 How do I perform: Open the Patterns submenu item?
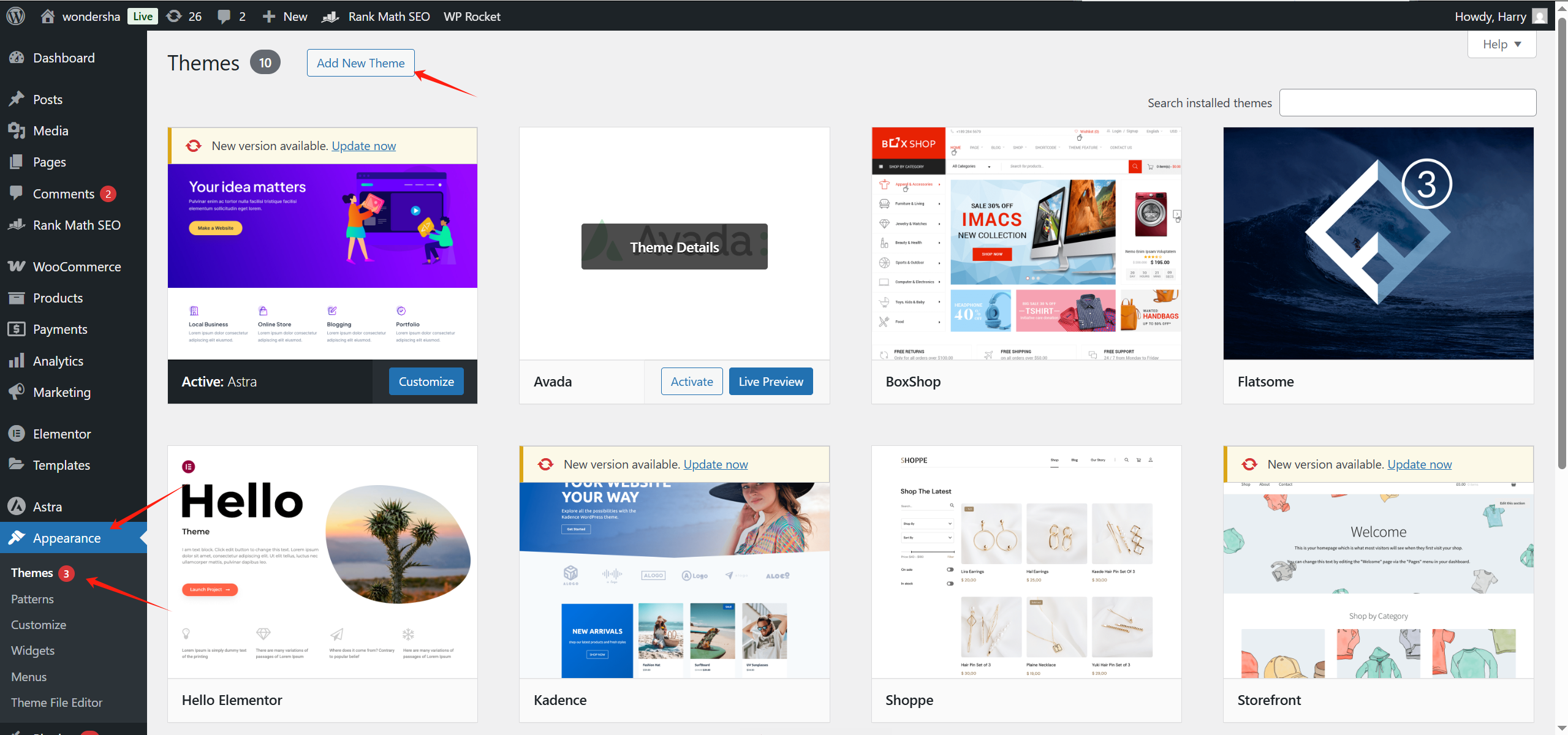(x=32, y=599)
